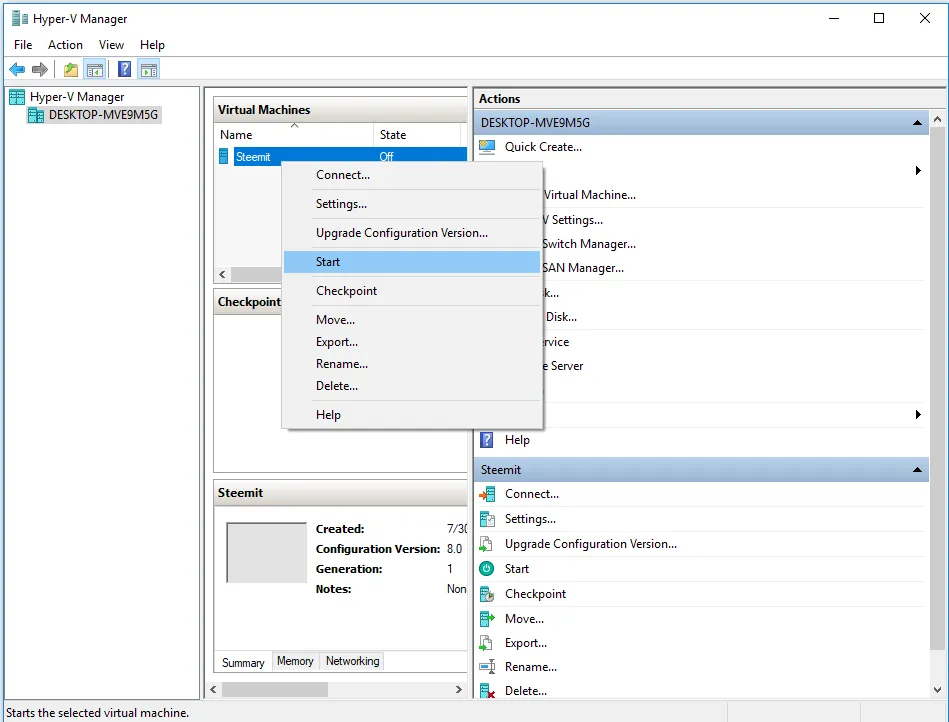Click Switch Manager... action link
Image resolution: width=949 pixels, height=722 pixels.
pyautogui.click(x=589, y=244)
